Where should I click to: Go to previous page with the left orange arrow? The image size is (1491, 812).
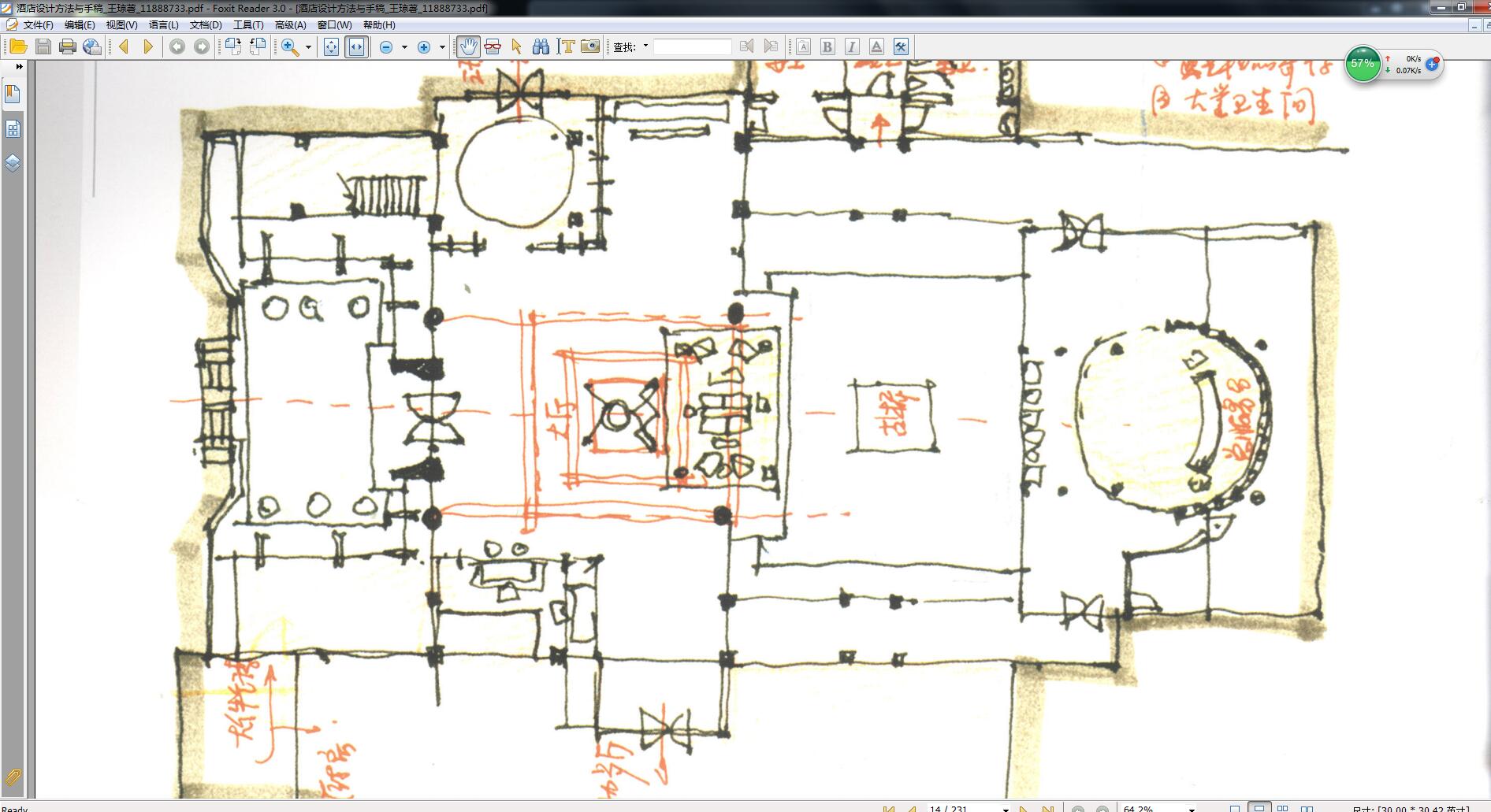click(x=124, y=47)
